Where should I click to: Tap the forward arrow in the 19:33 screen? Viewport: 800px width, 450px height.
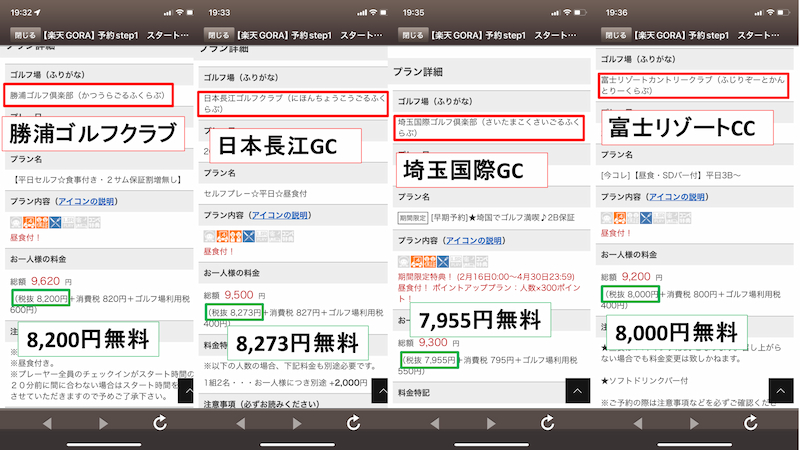point(297,423)
